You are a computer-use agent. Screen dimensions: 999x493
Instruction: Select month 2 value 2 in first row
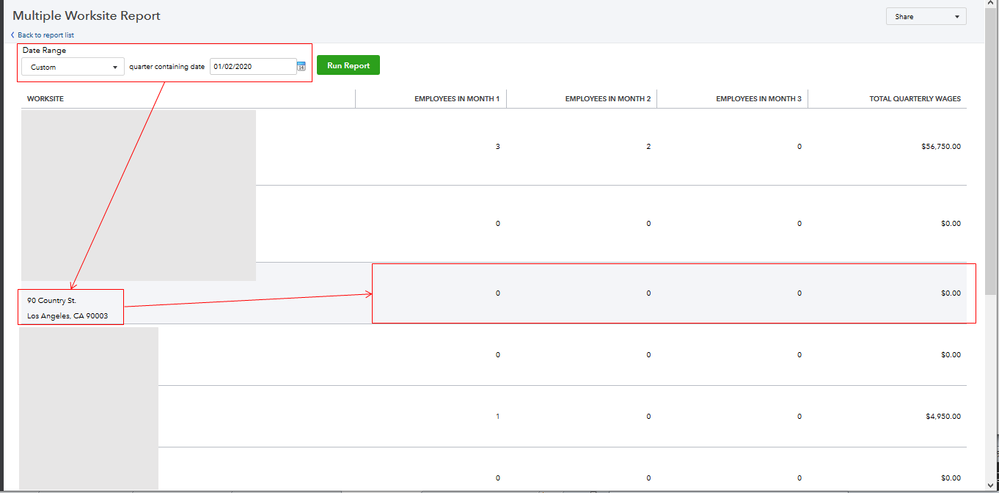[648, 146]
